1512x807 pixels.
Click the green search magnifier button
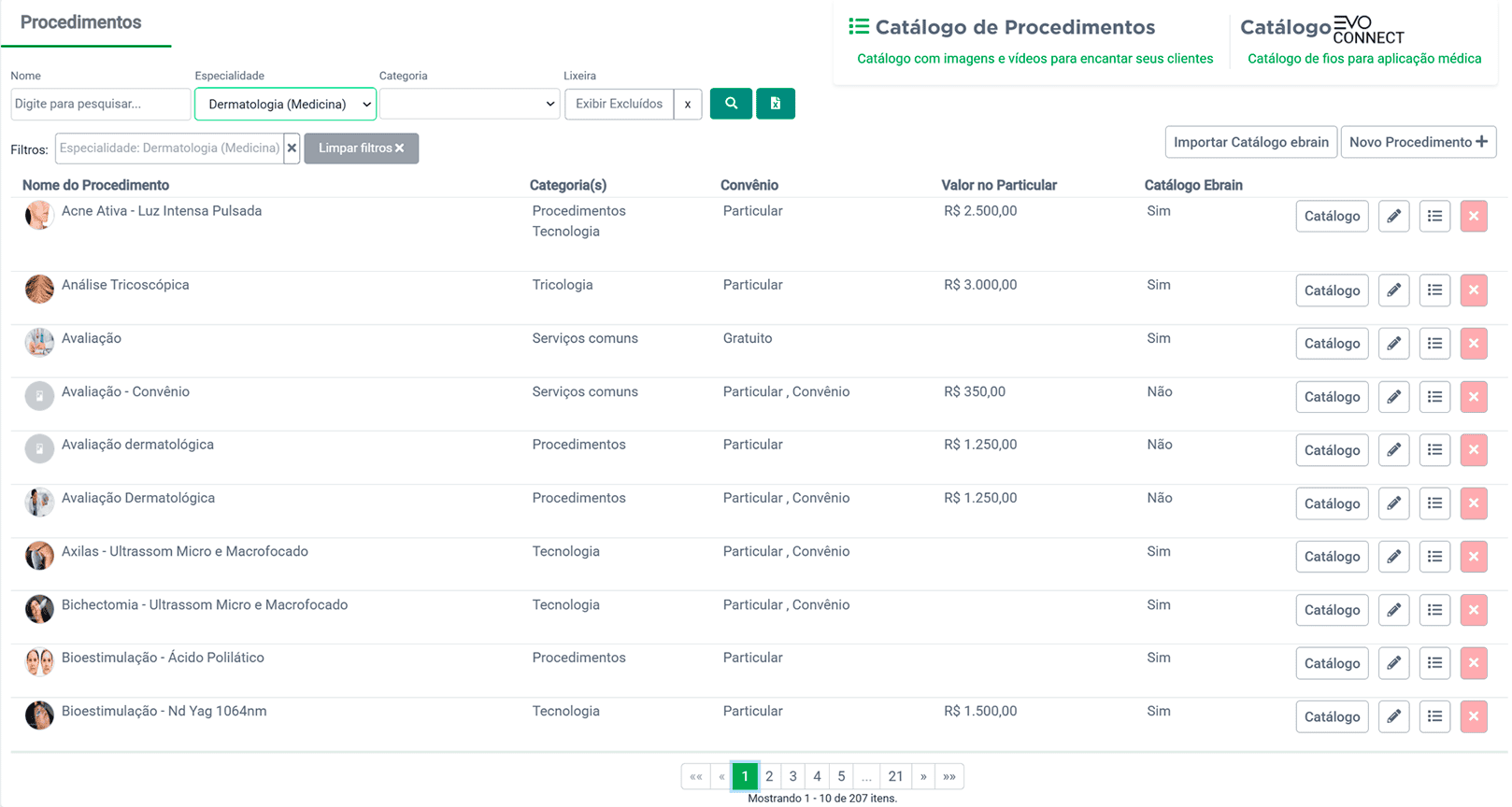[731, 104]
